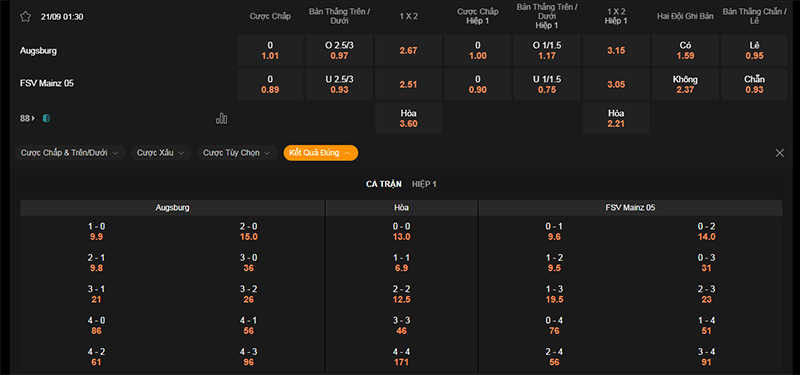
Task: Choose Over 2.5/3 at 0.97
Action: pos(339,51)
